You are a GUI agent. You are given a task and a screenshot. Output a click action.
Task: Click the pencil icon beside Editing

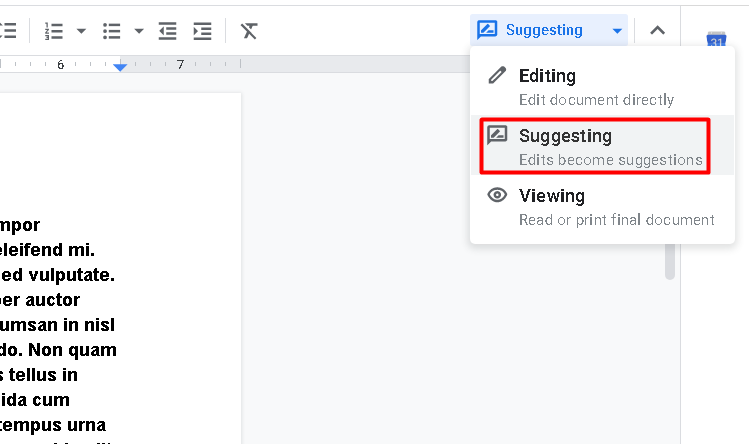pyautogui.click(x=497, y=76)
